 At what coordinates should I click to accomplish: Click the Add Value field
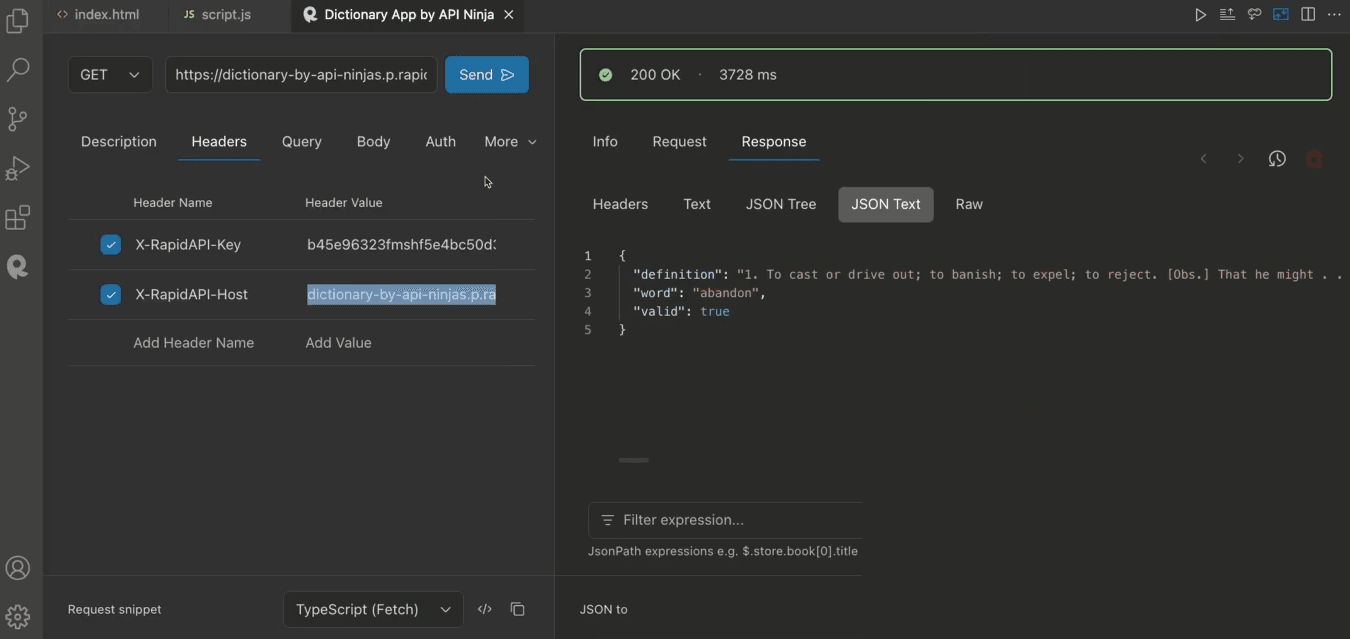pyautogui.click(x=339, y=343)
